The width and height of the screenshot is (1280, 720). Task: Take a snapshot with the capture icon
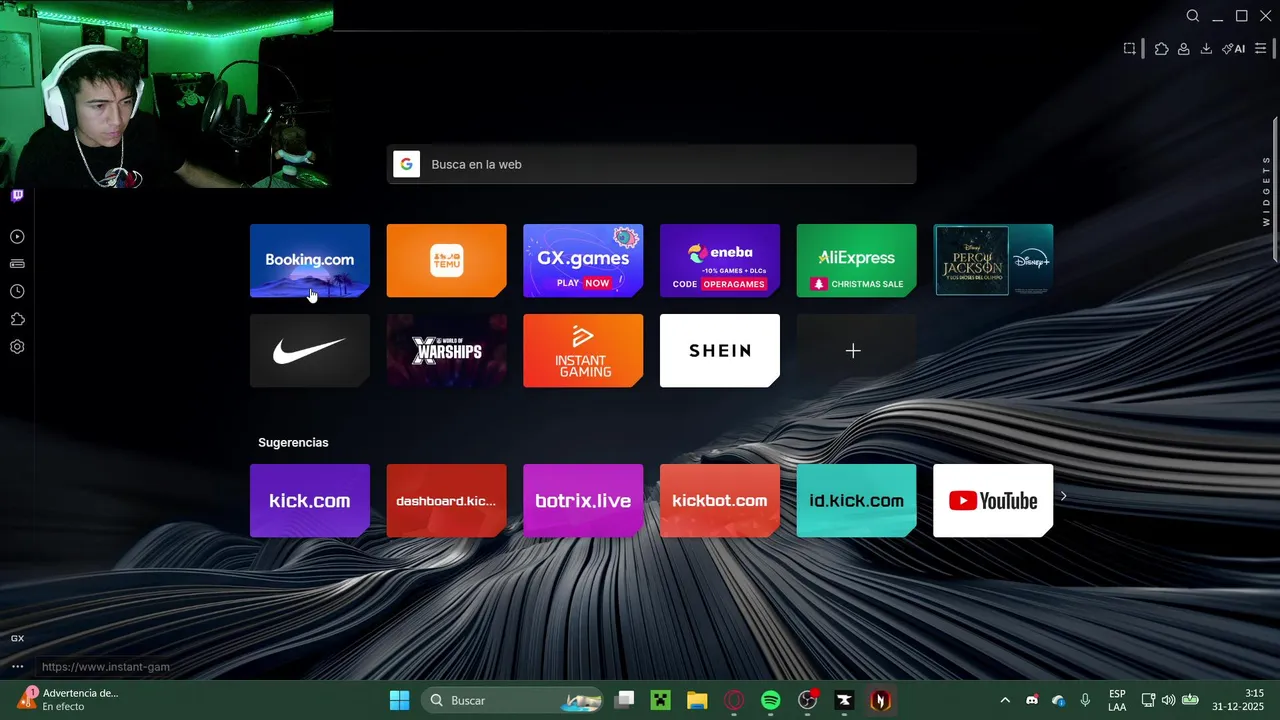[1129, 48]
